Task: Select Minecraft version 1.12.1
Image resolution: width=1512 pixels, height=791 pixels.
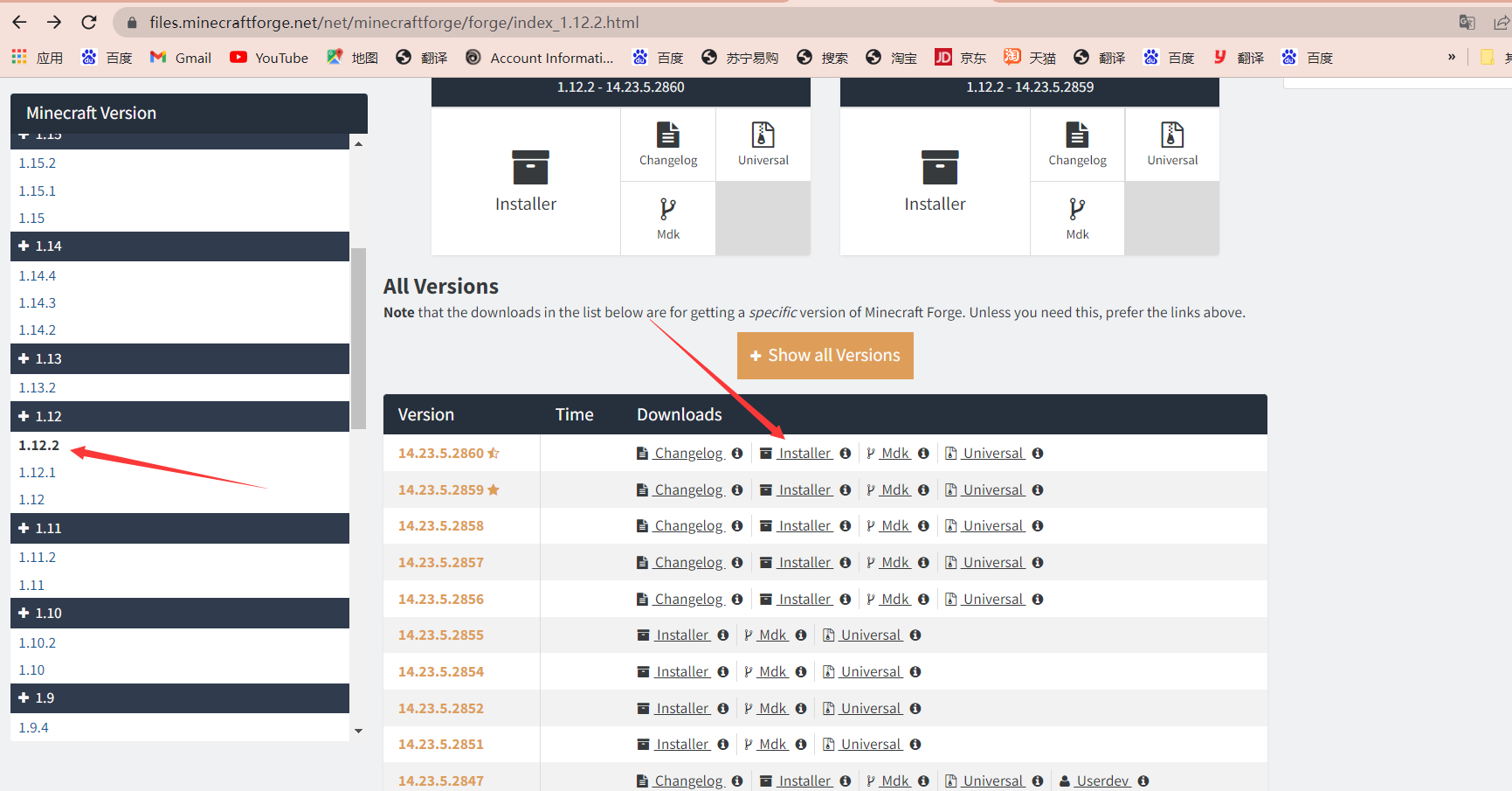Action: (38, 473)
